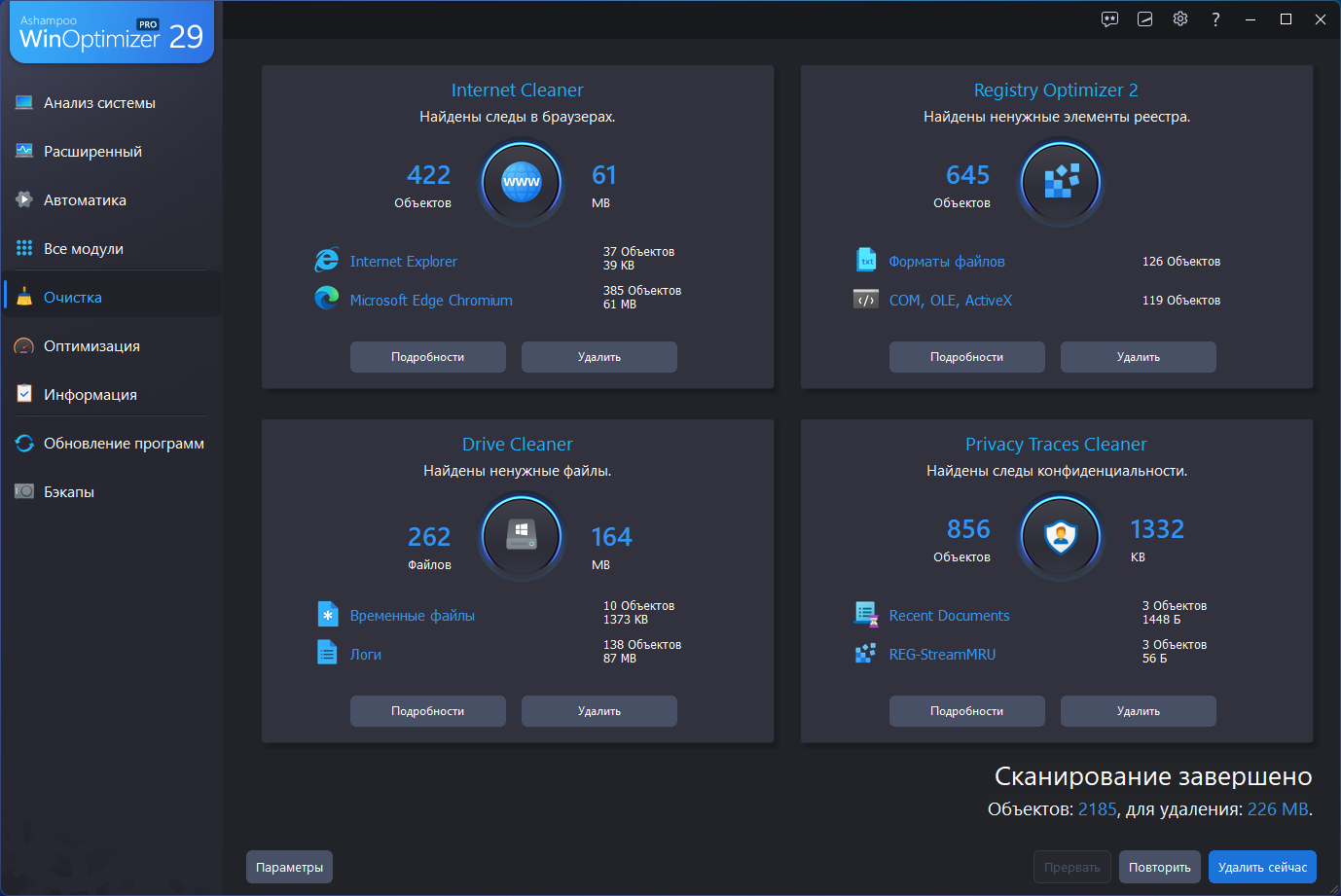Click Удалить under Internet Cleaner
This screenshot has height=896, width=1341.
(x=599, y=357)
